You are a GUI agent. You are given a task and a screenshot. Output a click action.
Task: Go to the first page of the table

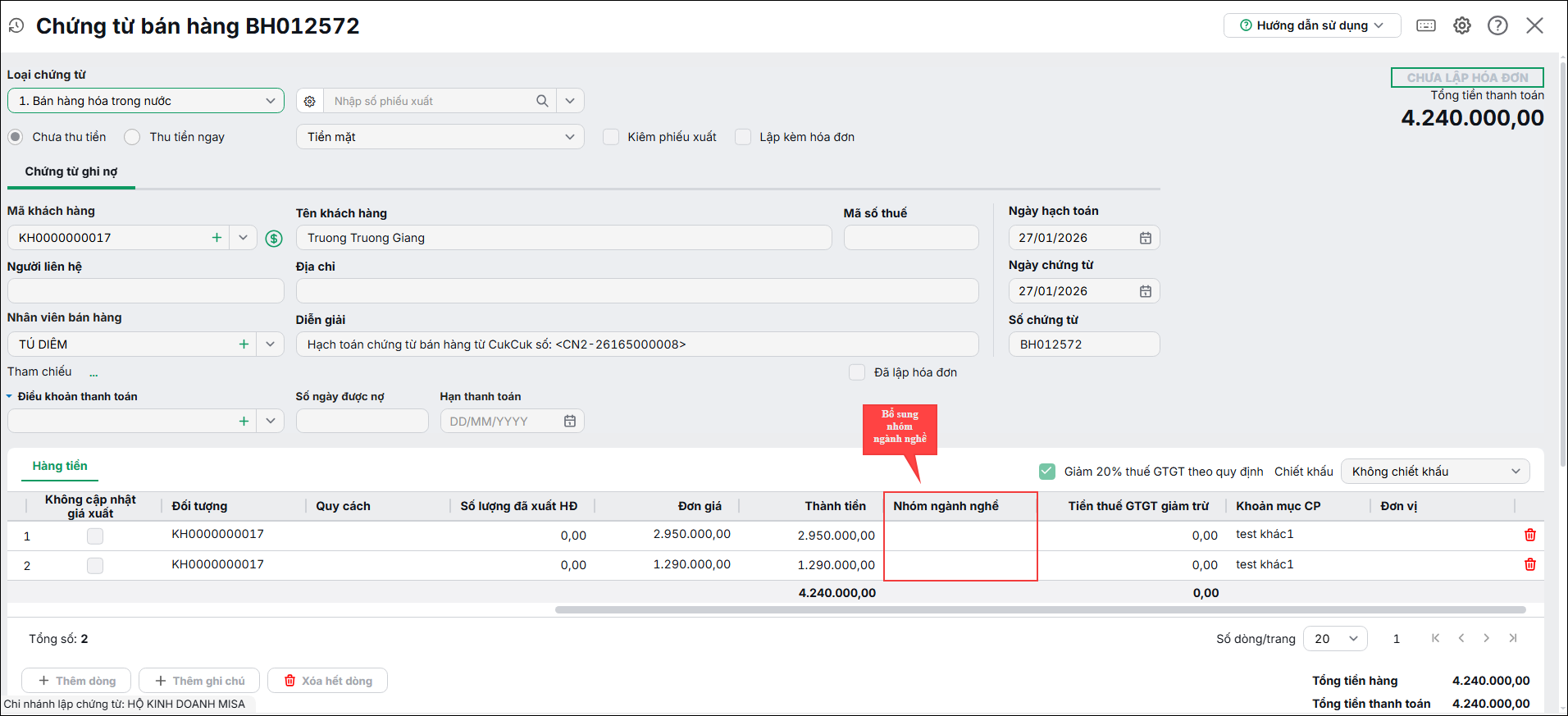click(1435, 638)
